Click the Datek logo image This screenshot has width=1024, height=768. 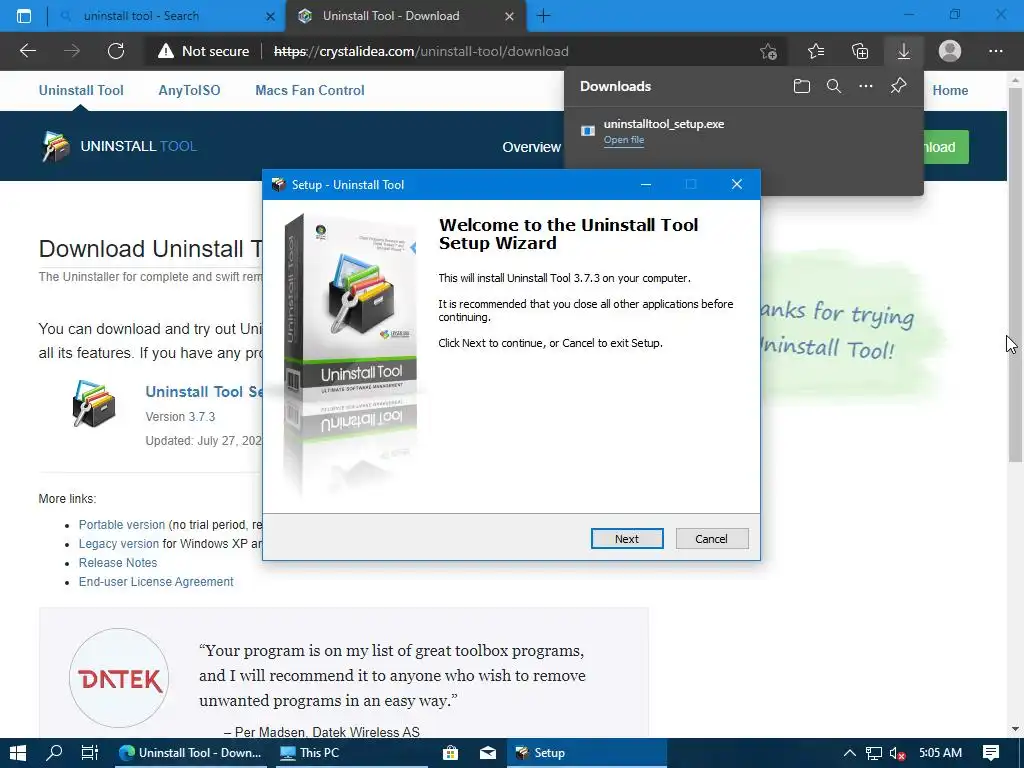click(119, 678)
